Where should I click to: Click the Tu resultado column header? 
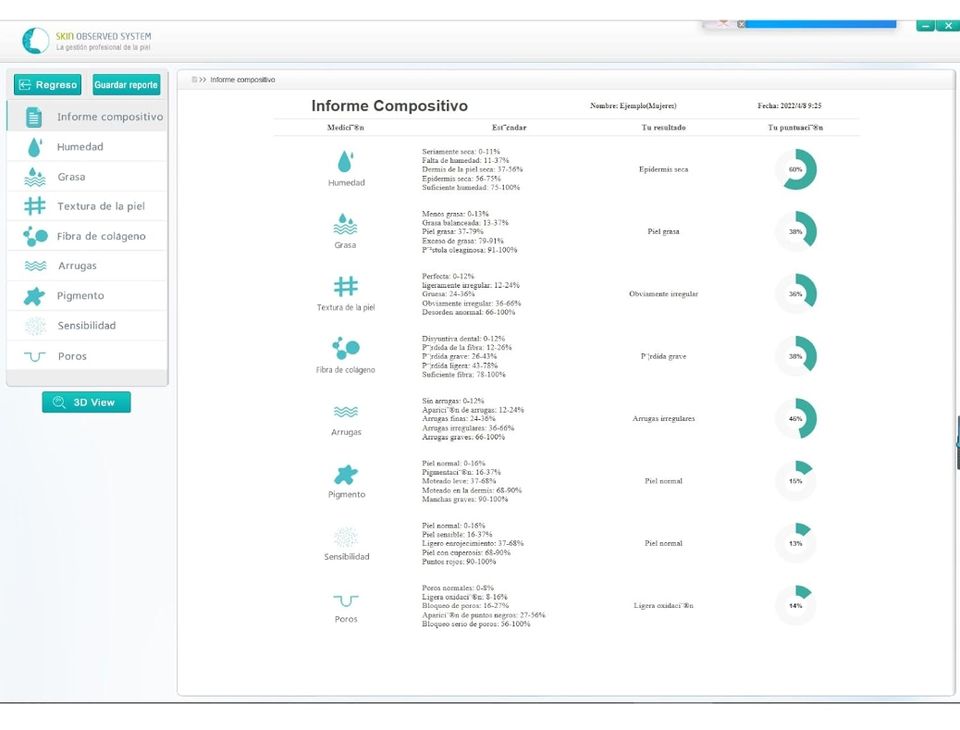663,127
